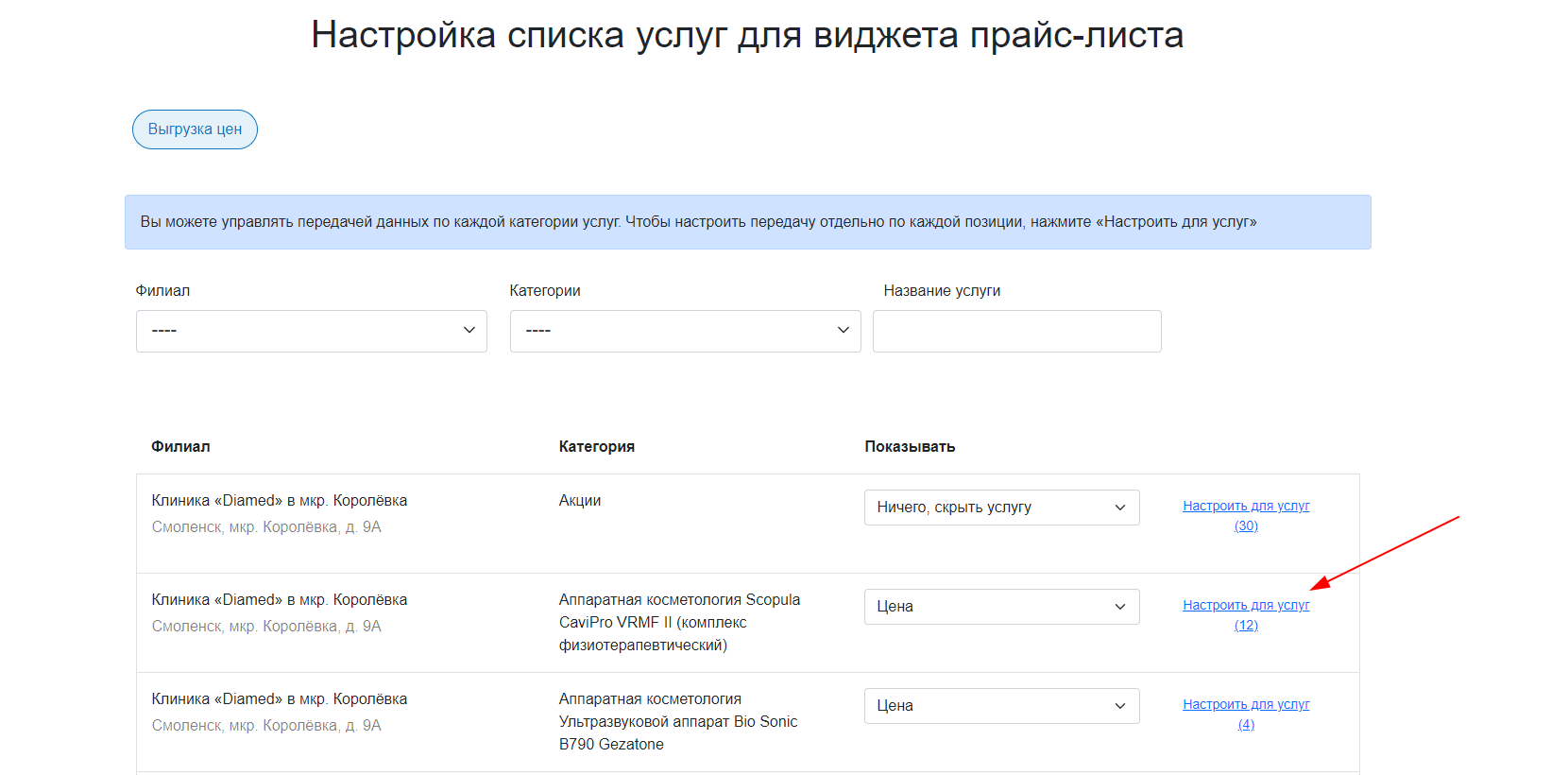Image resolution: width=1568 pixels, height=775 pixels.
Task: Open Показывать dropdown for Bio Sonic row
Action: point(1002,706)
